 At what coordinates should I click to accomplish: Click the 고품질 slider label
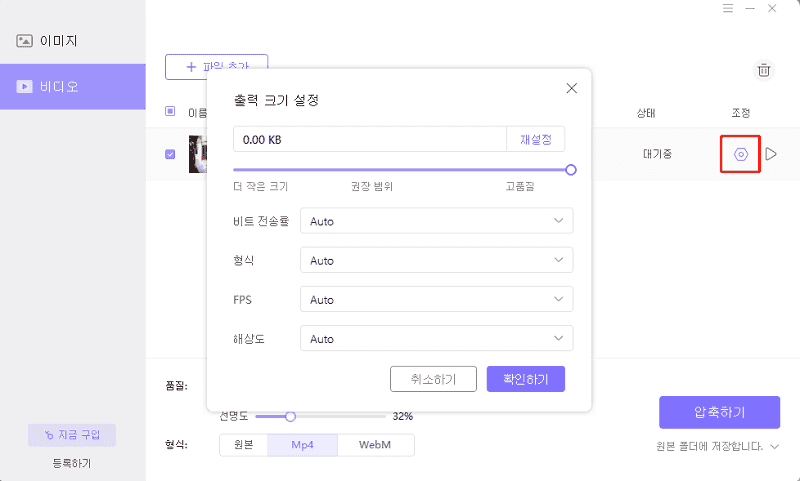pos(520,187)
